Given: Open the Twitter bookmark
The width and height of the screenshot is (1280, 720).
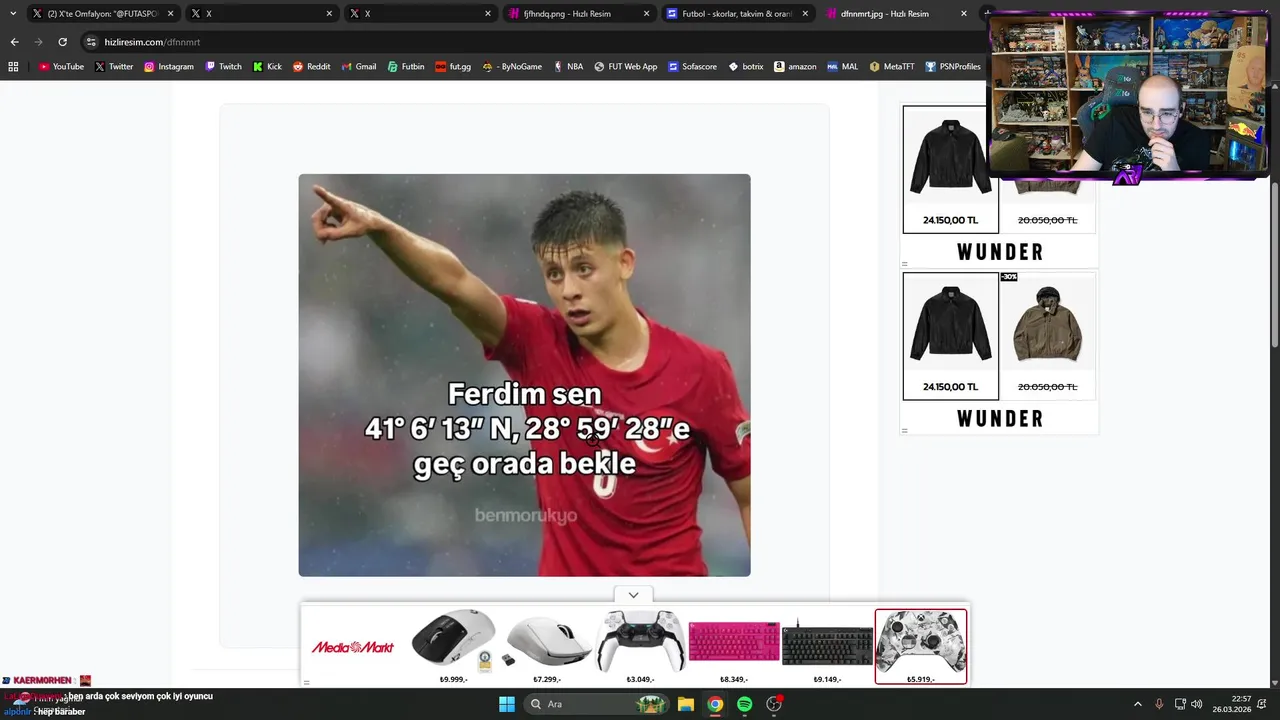Looking at the screenshot, I should (x=114, y=67).
